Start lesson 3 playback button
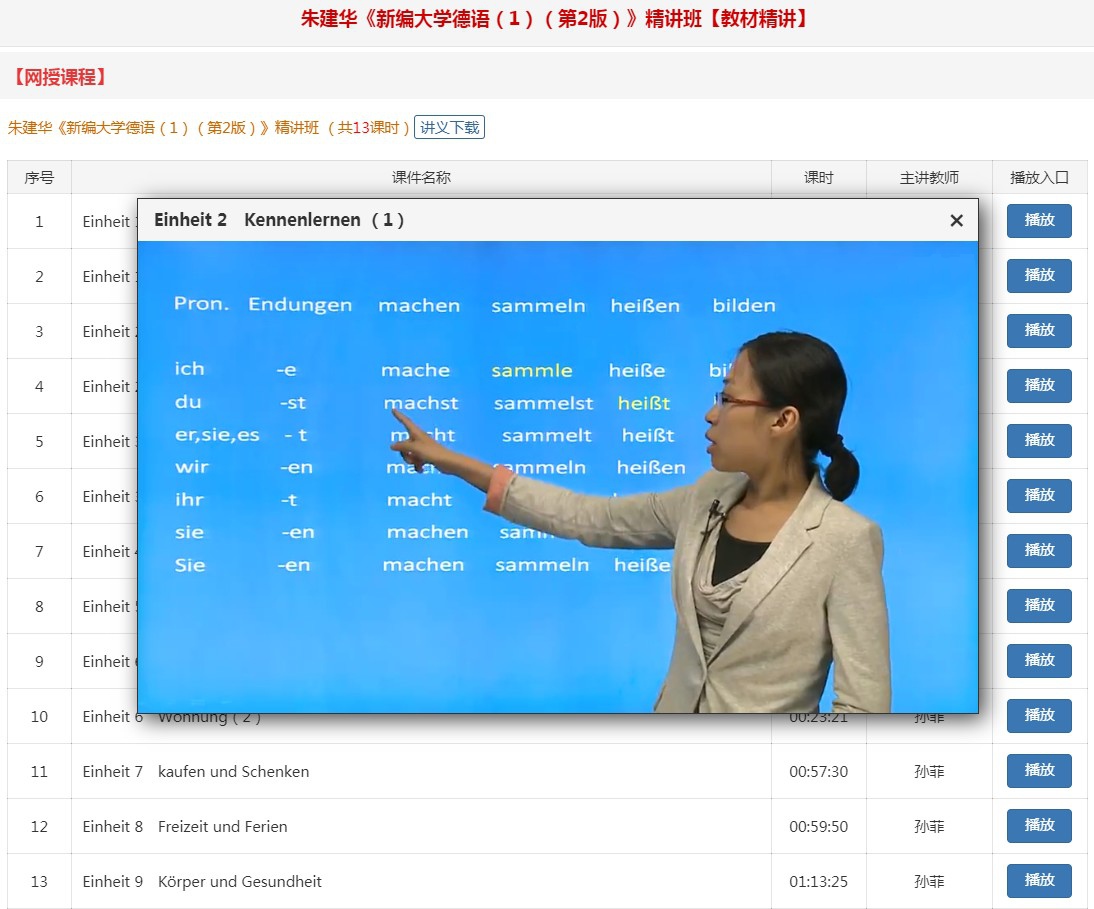This screenshot has width=1094, height=909. [x=1039, y=331]
